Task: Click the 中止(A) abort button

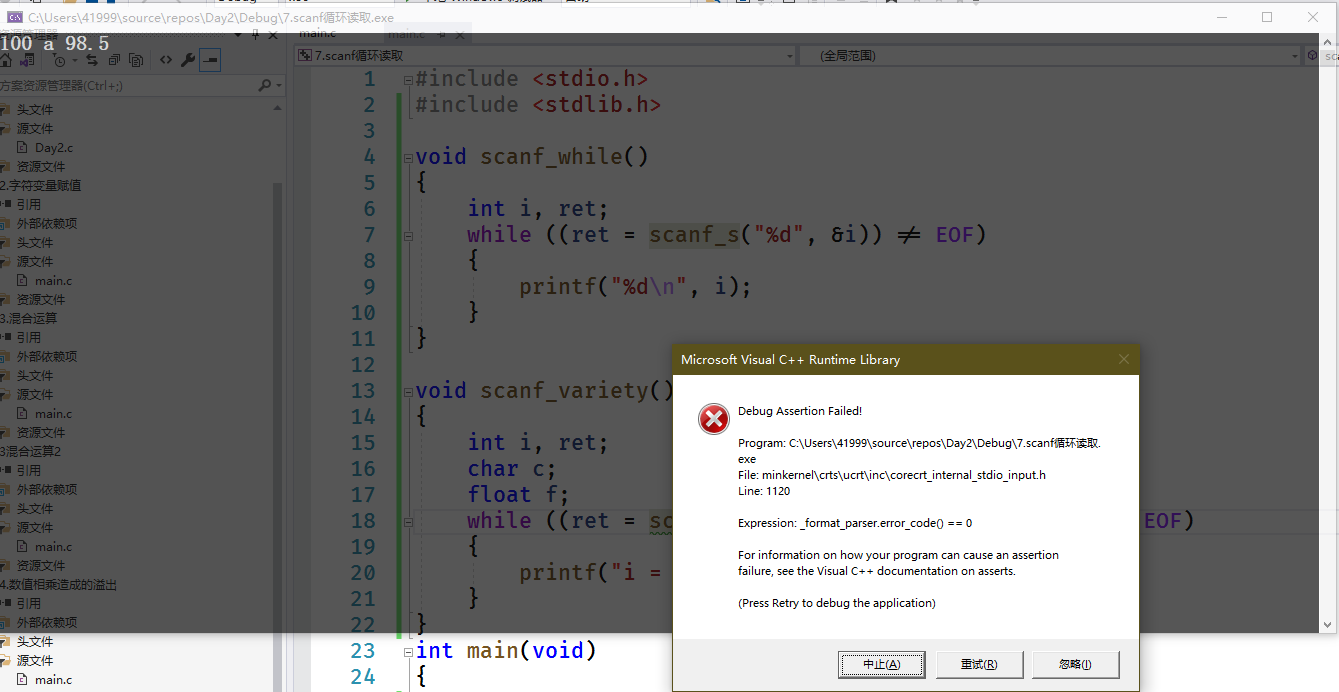Action: [881, 664]
